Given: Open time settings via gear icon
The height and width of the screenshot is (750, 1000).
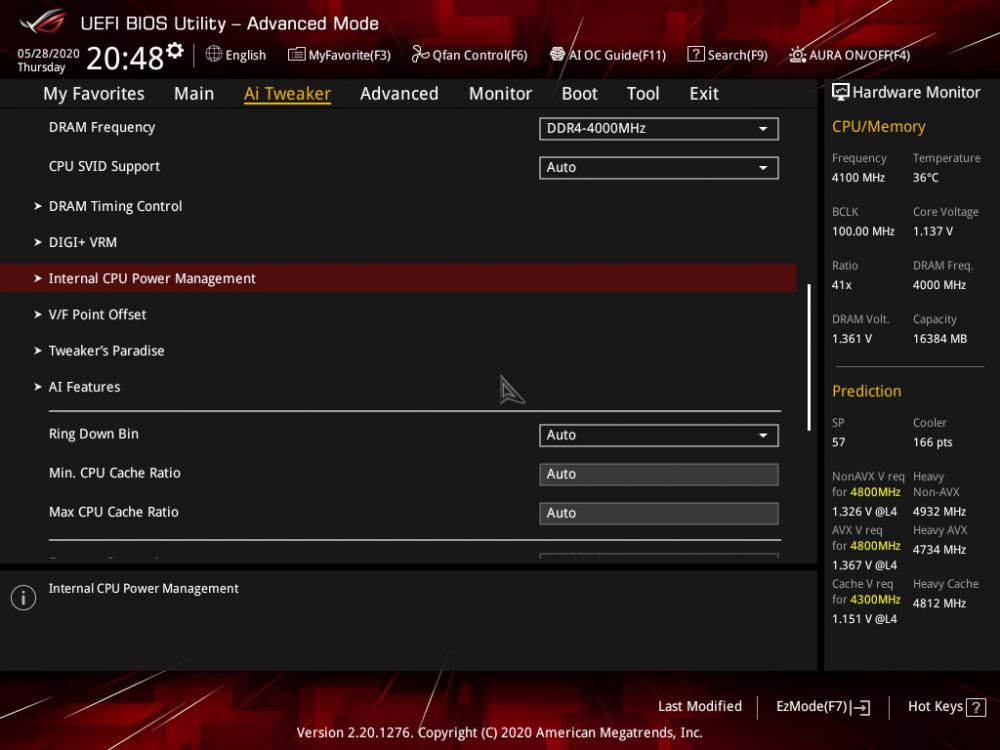Looking at the screenshot, I should (175, 50).
